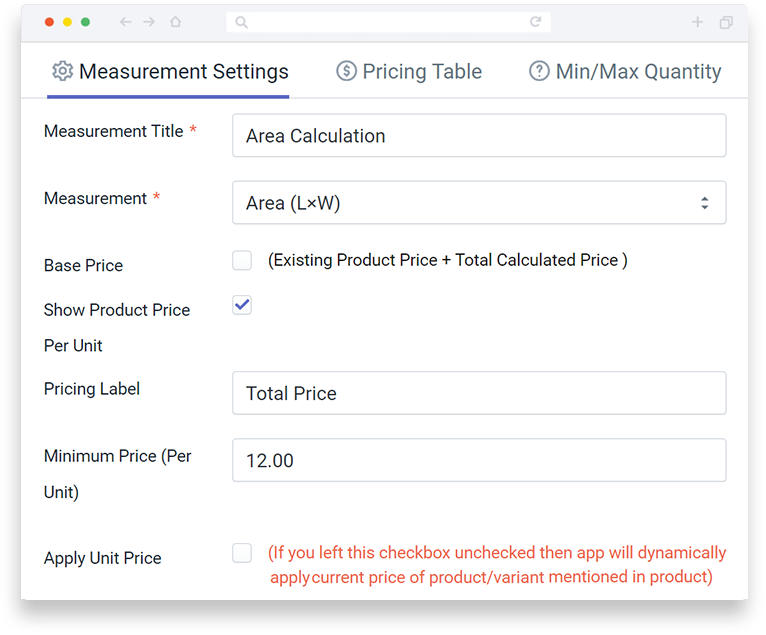Click the browser forward arrow
766x635 pixels.
(x=149, y=22)
